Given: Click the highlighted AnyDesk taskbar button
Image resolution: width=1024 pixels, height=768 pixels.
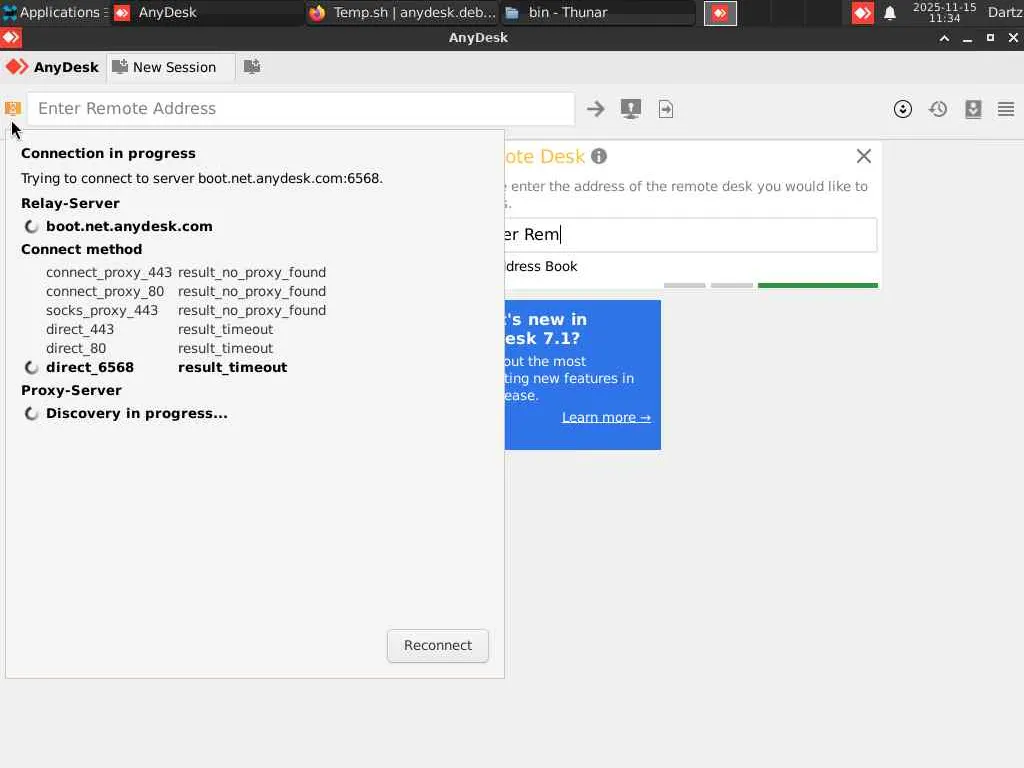Looking at the screenshot, I should (720, 13).
